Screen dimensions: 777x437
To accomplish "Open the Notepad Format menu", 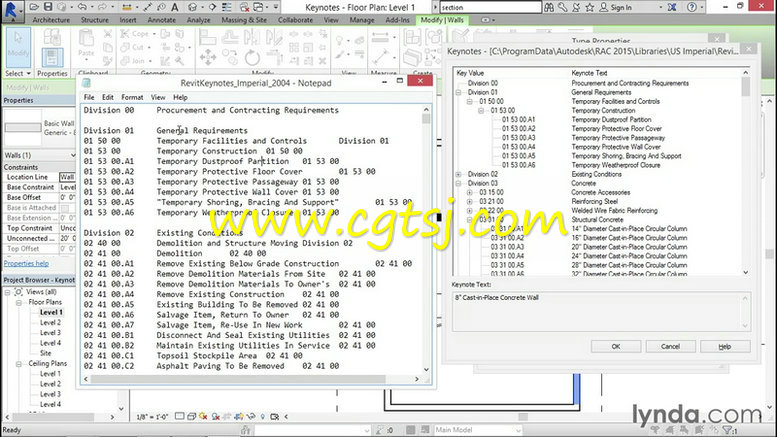I will pyautogui.click(x=132, y=97).
